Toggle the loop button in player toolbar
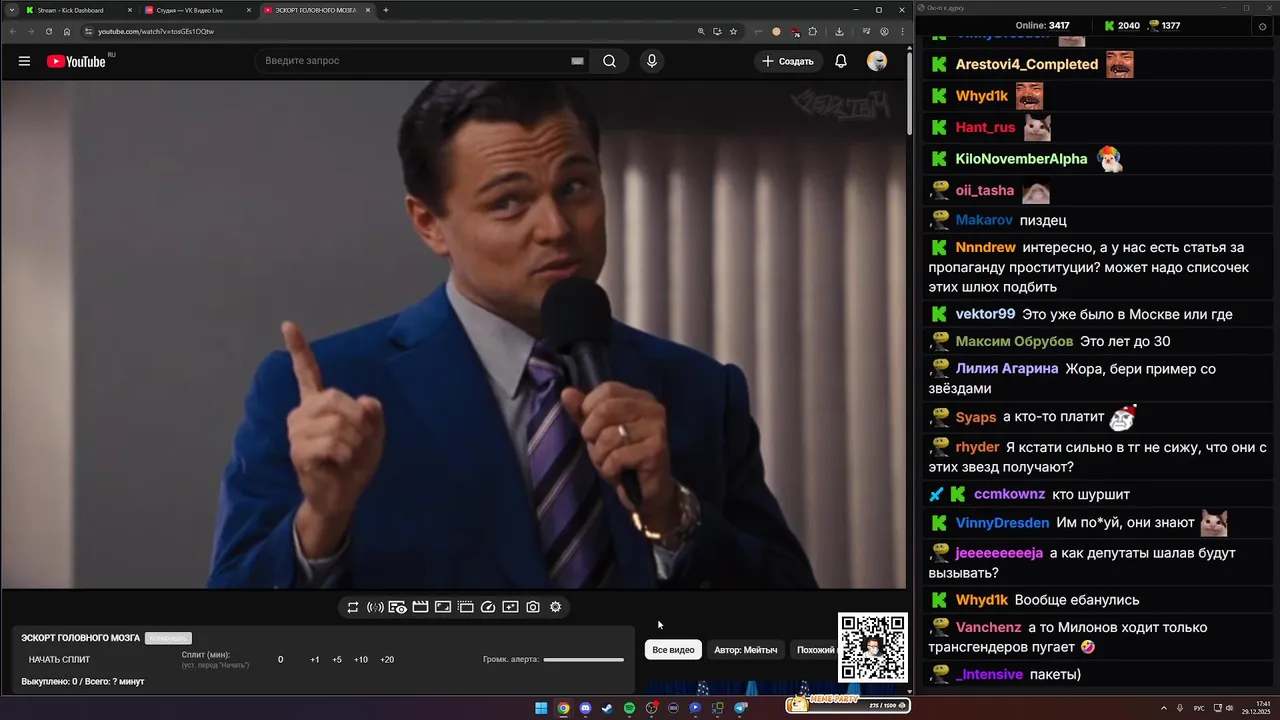 click(x=353, y=607)
